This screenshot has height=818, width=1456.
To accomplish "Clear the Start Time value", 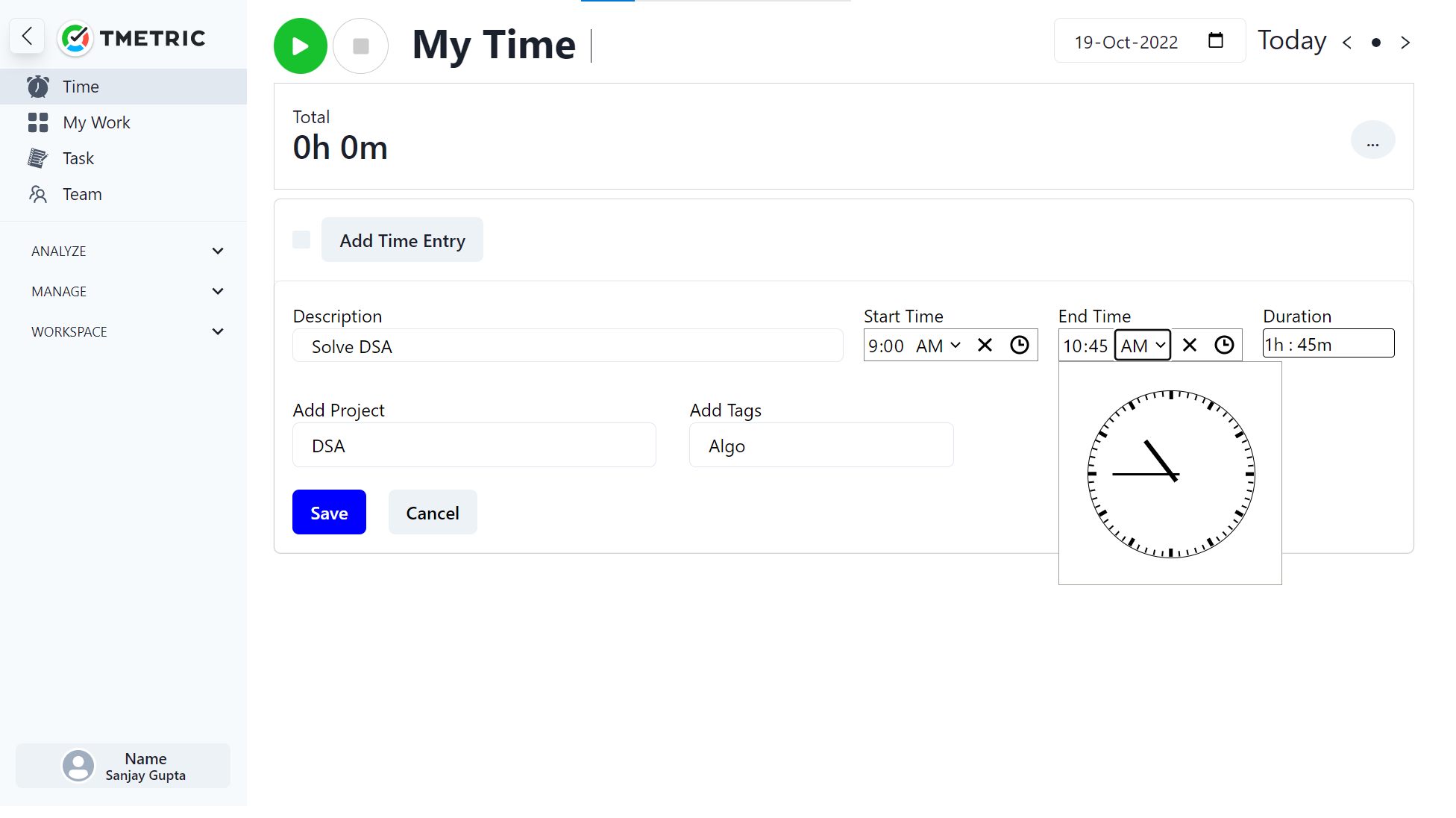I will tap(985, 345).
